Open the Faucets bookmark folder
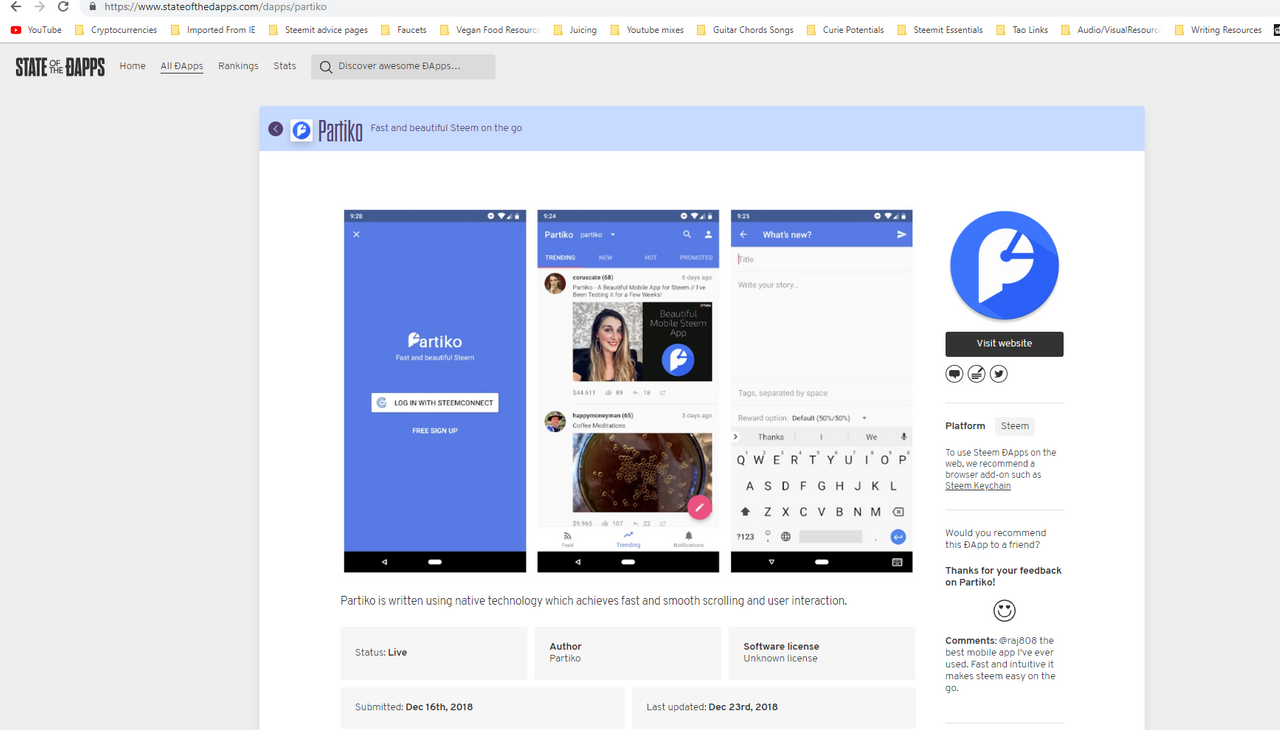Screen dimensions: 1280x730 (404, 30)
